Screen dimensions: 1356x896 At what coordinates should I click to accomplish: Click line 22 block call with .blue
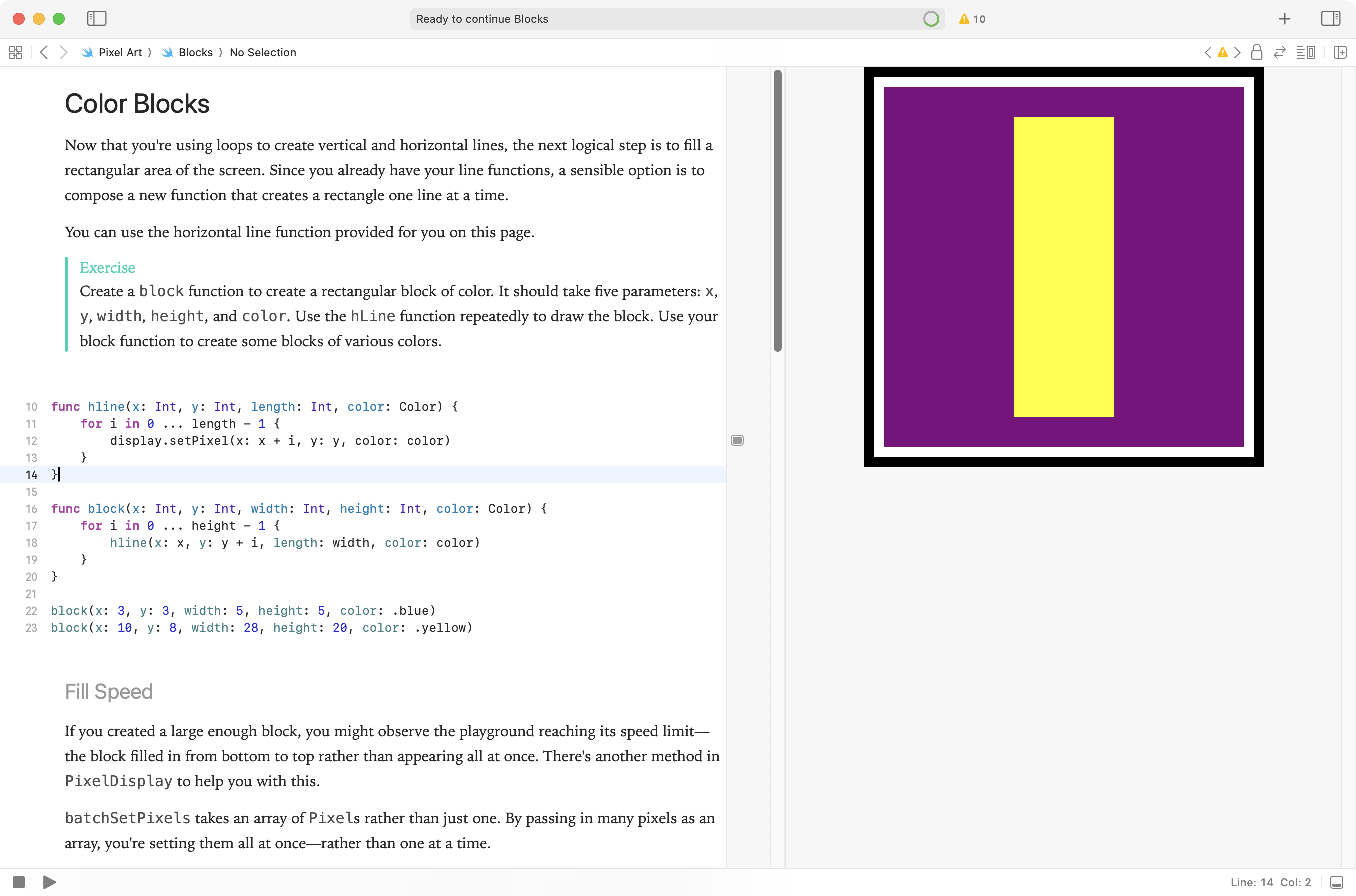point(243,611)
